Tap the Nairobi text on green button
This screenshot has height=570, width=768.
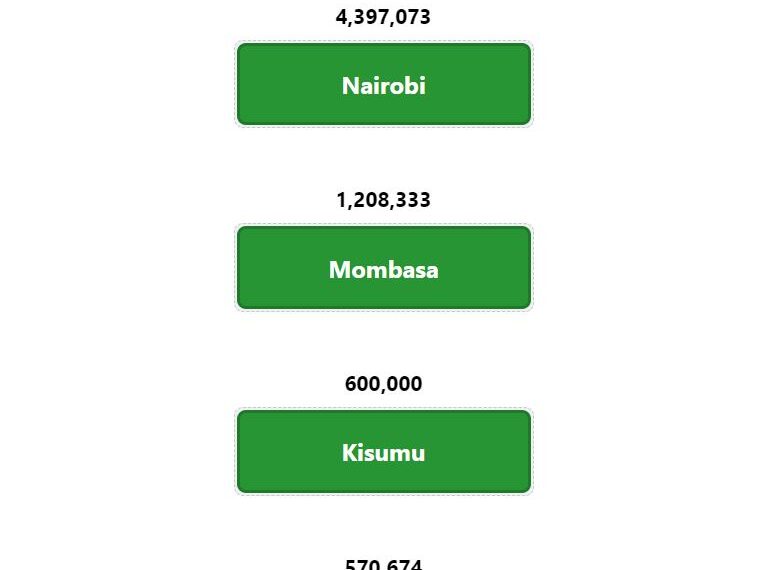384,86
